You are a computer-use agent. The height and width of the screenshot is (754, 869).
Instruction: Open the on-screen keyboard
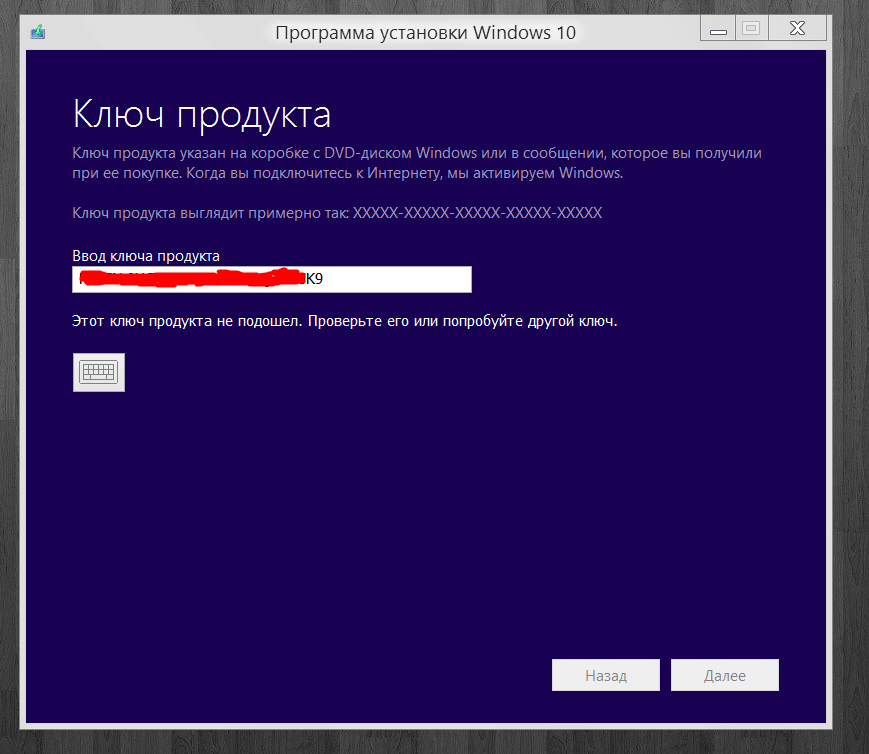(99, 373)
